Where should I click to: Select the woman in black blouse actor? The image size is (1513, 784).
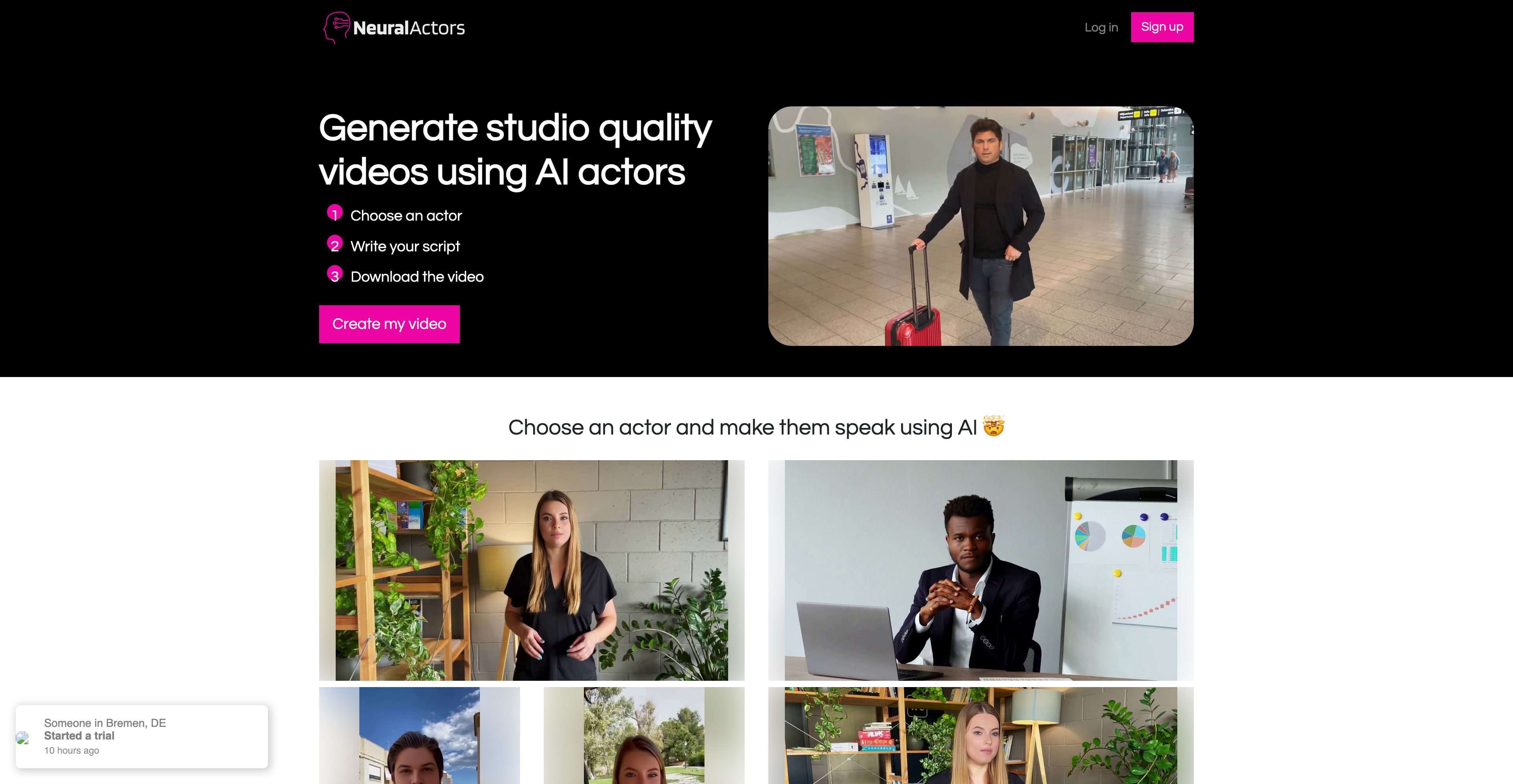click(x=532, y=570)
